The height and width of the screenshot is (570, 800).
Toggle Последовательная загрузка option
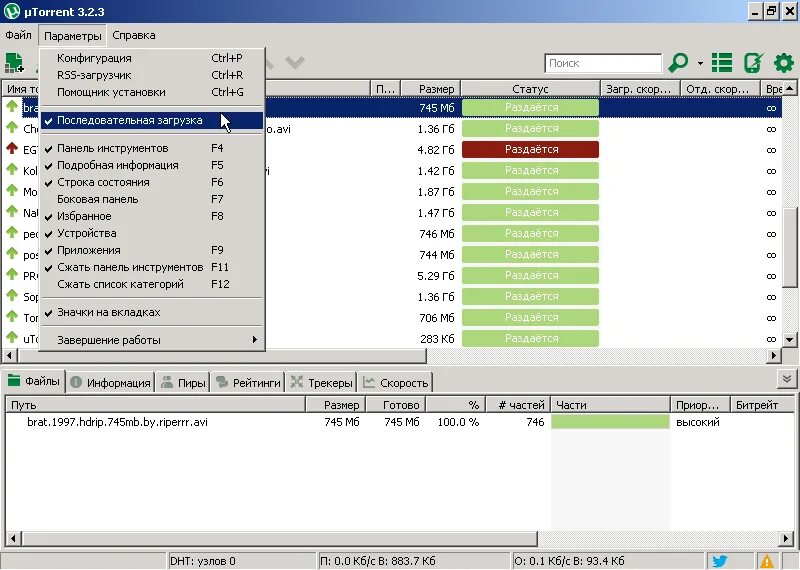coord(152,120)
